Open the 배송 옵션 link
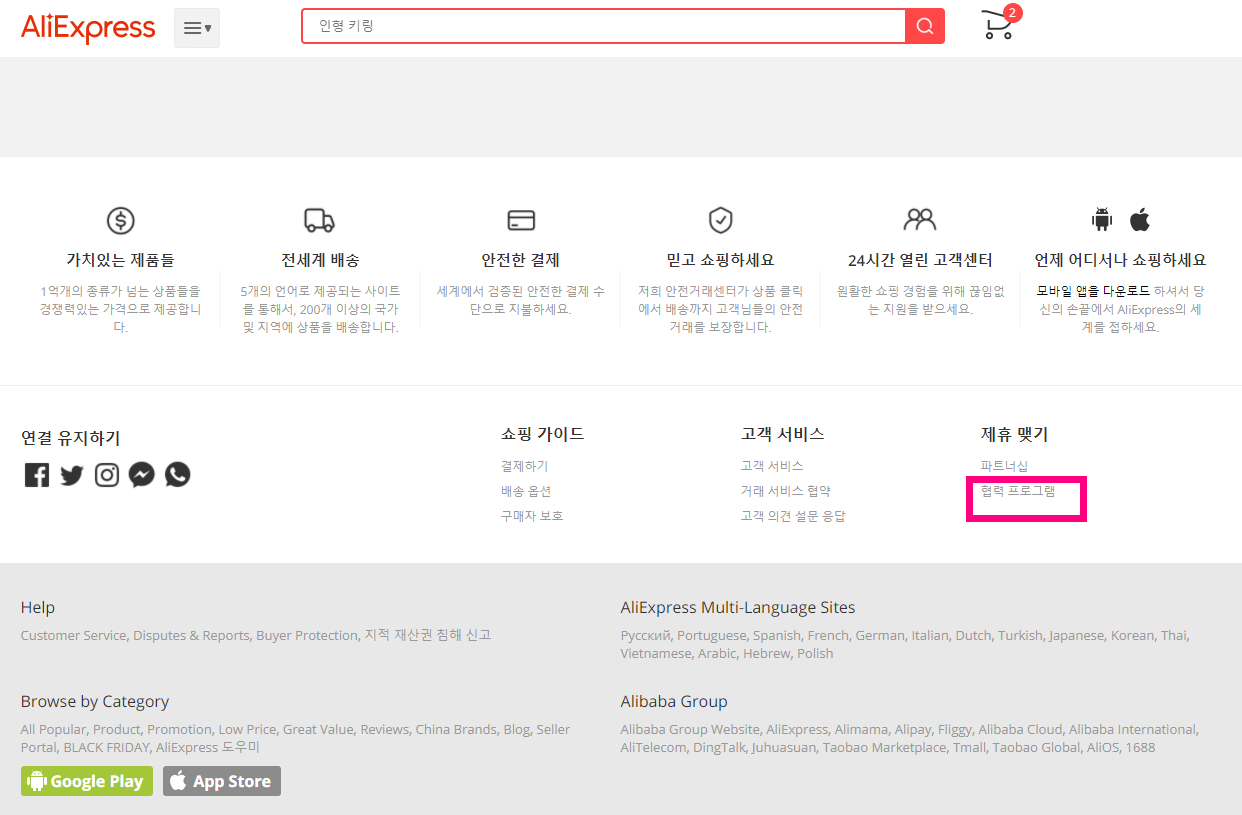The width and height of the screenshot is (1242, 815). tap(526, 491)
